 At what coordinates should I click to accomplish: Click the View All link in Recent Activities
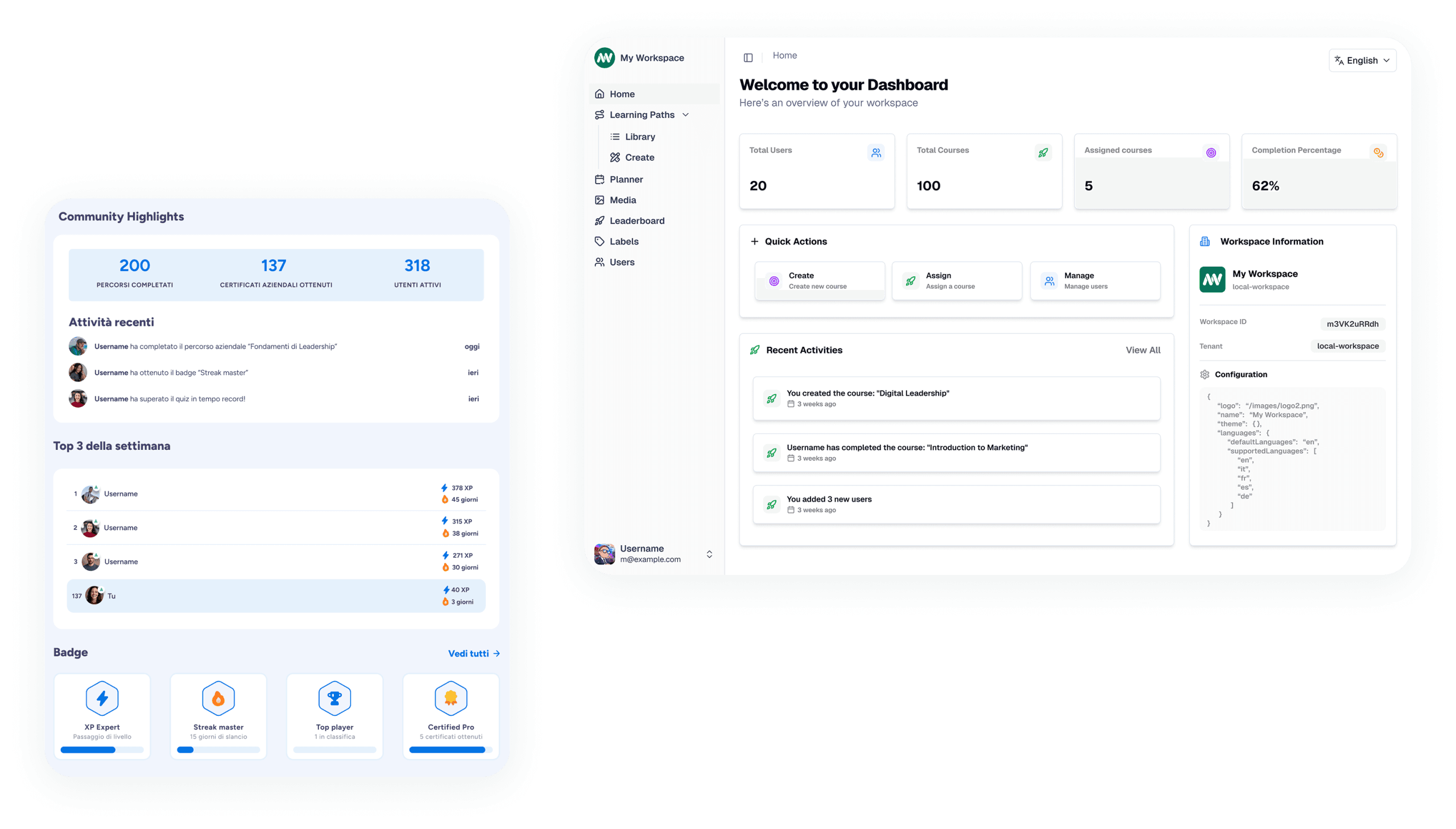pyautogui.click(x=1142, y=350)
